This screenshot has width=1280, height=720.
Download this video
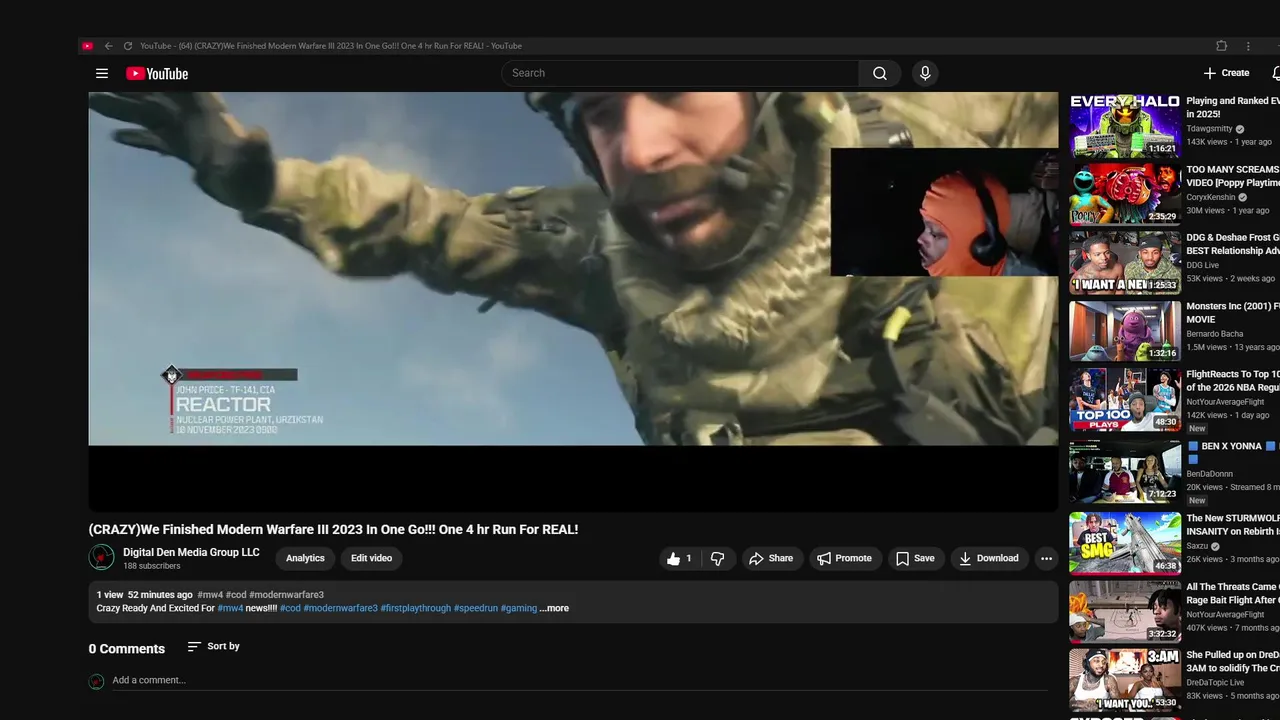988,559
